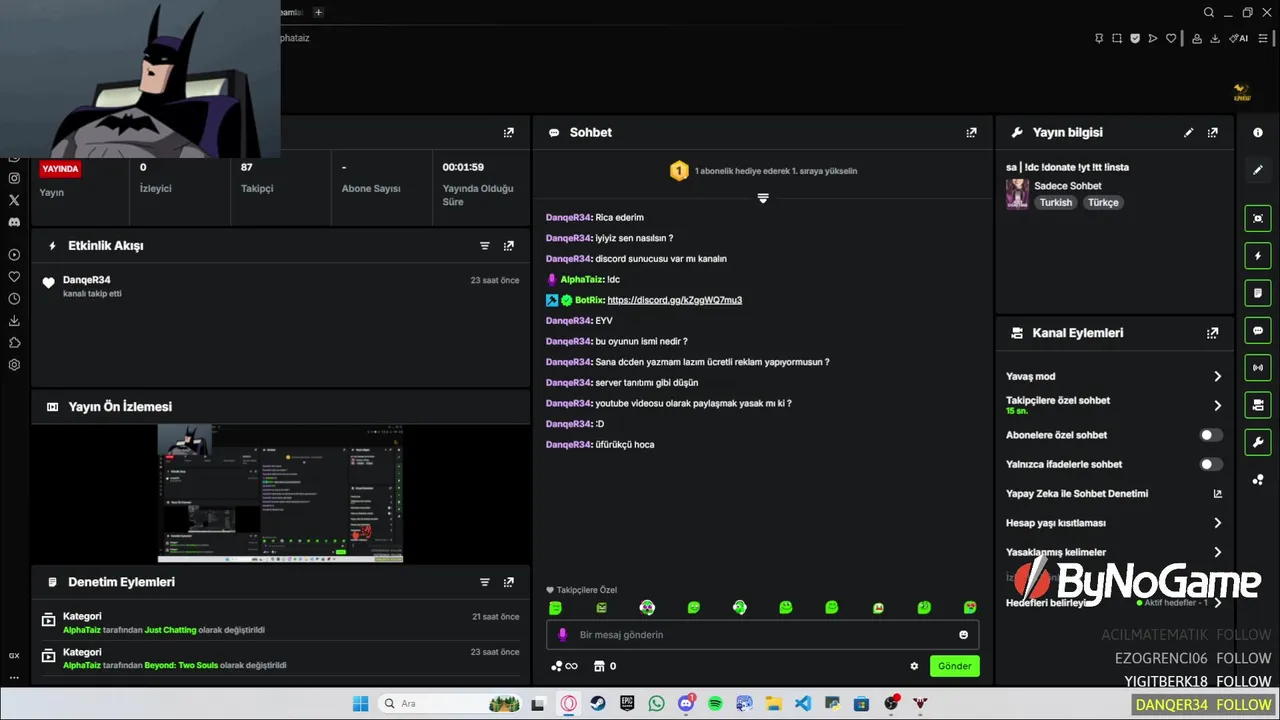The width and height of the screenshot is (1280, 720).
Task: Collapse the gift leaderboard banner arrow
Action: pos(763,198)
